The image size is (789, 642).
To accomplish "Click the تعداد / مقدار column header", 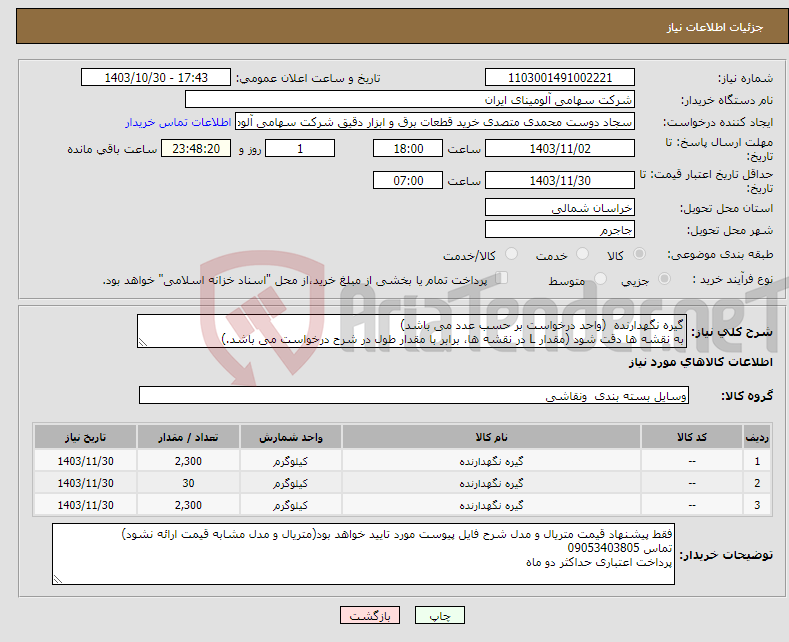I will 188,437.
